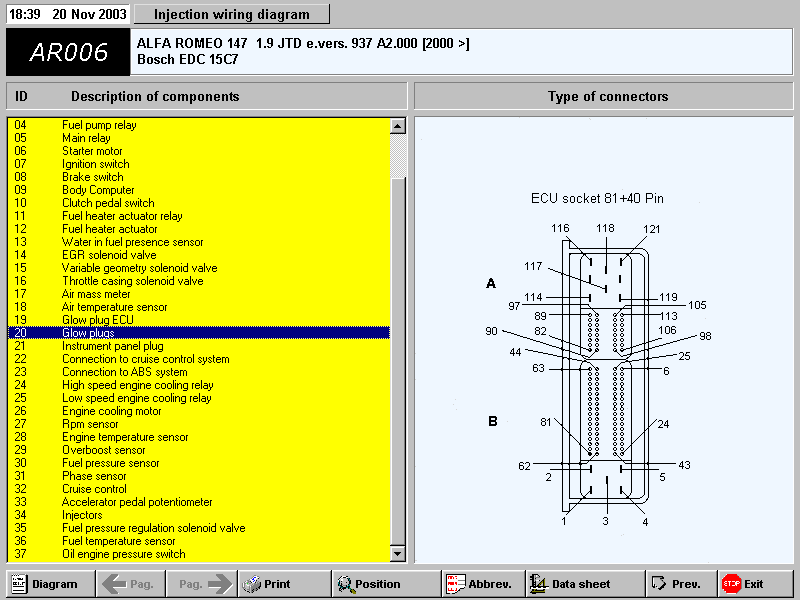Select 13 Water in fuel presence sensor
Viewport: 800px width, 600px height.
[x=199, y=242]
